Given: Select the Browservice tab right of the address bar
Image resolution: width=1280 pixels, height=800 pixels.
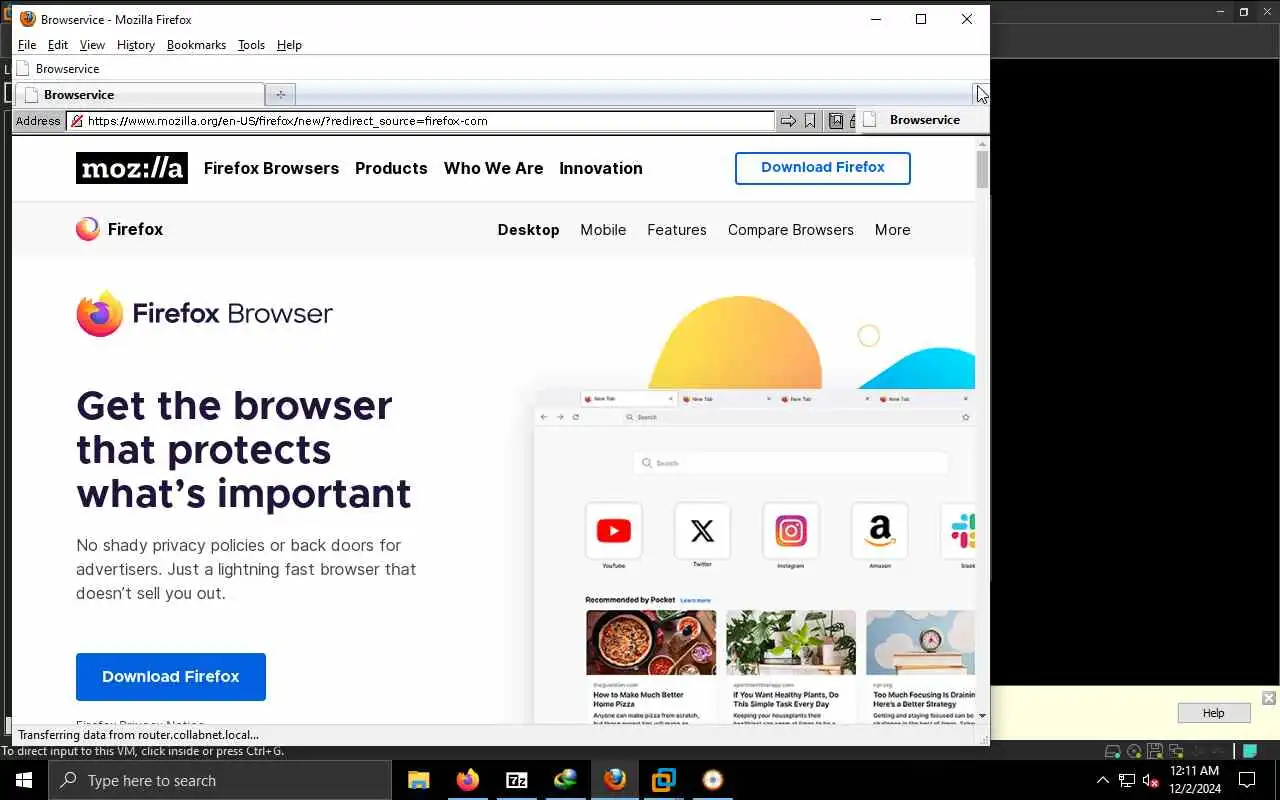Looking at the screenshot, I should [x=922, y=120].
